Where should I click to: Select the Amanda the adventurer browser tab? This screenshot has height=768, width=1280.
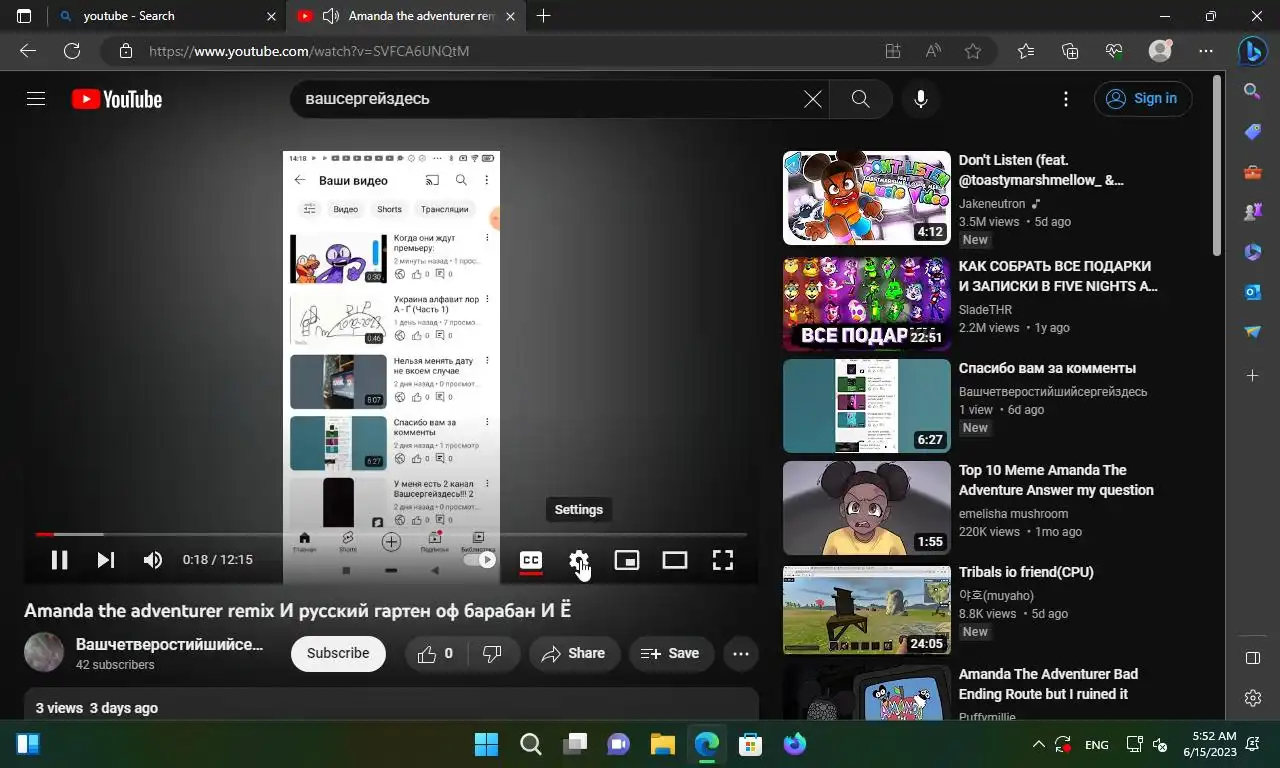[408, 16]
